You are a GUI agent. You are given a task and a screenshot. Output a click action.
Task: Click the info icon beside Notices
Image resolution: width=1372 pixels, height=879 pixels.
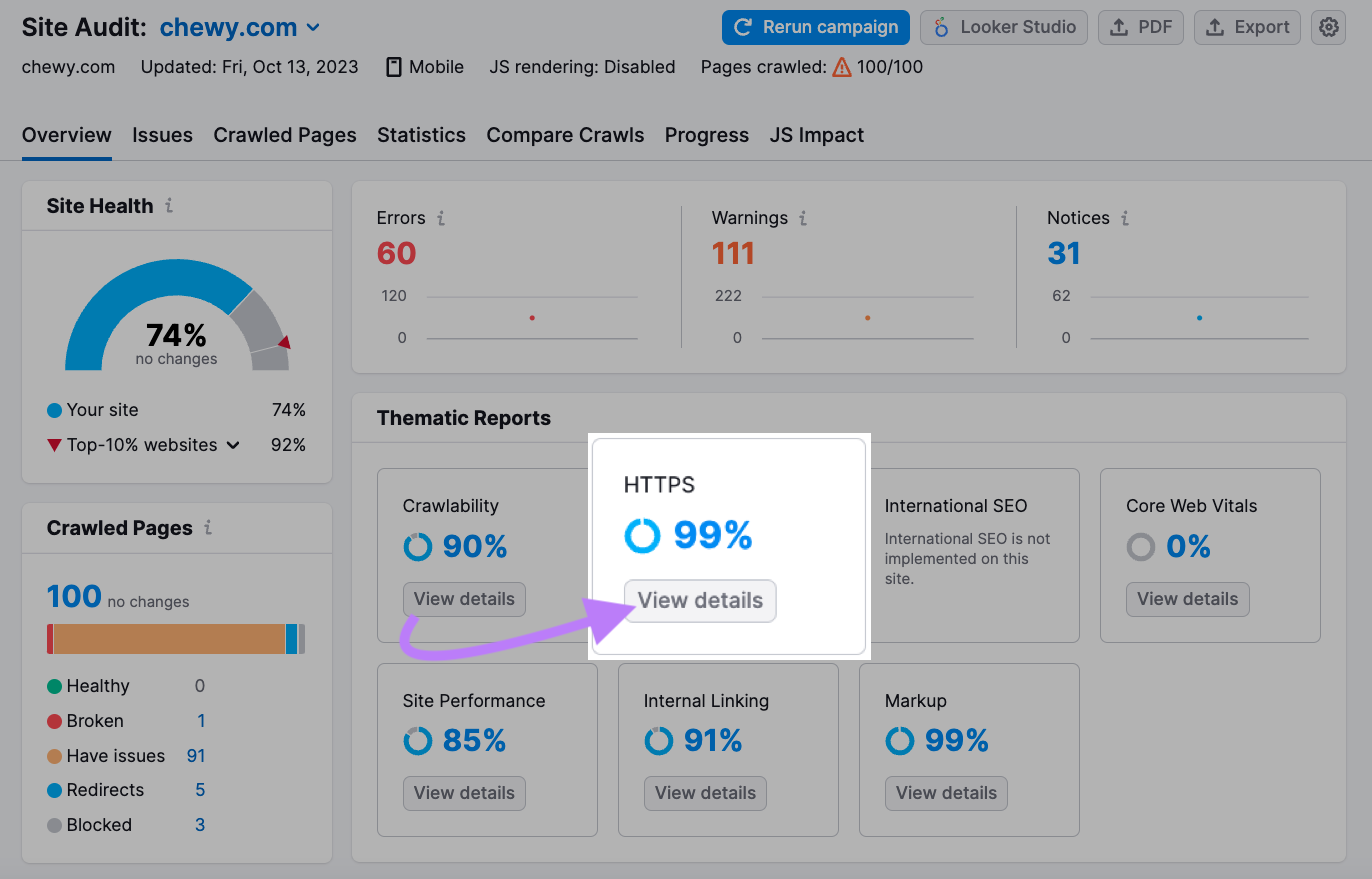click(x=1125, y=218)
